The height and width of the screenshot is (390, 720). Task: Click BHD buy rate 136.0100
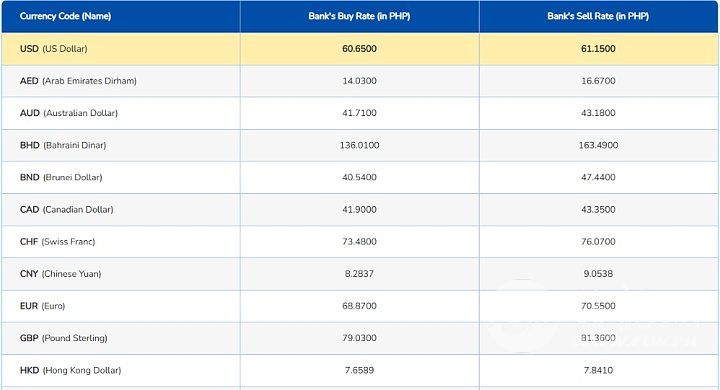(x=360, y=145)
